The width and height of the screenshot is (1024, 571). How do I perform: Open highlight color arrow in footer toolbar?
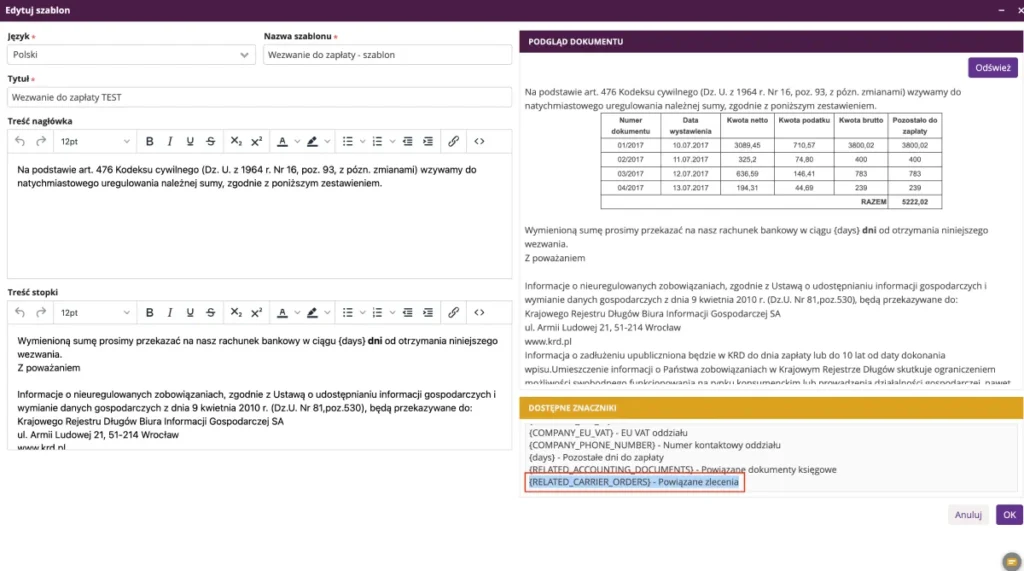click(x=327, y=312)
